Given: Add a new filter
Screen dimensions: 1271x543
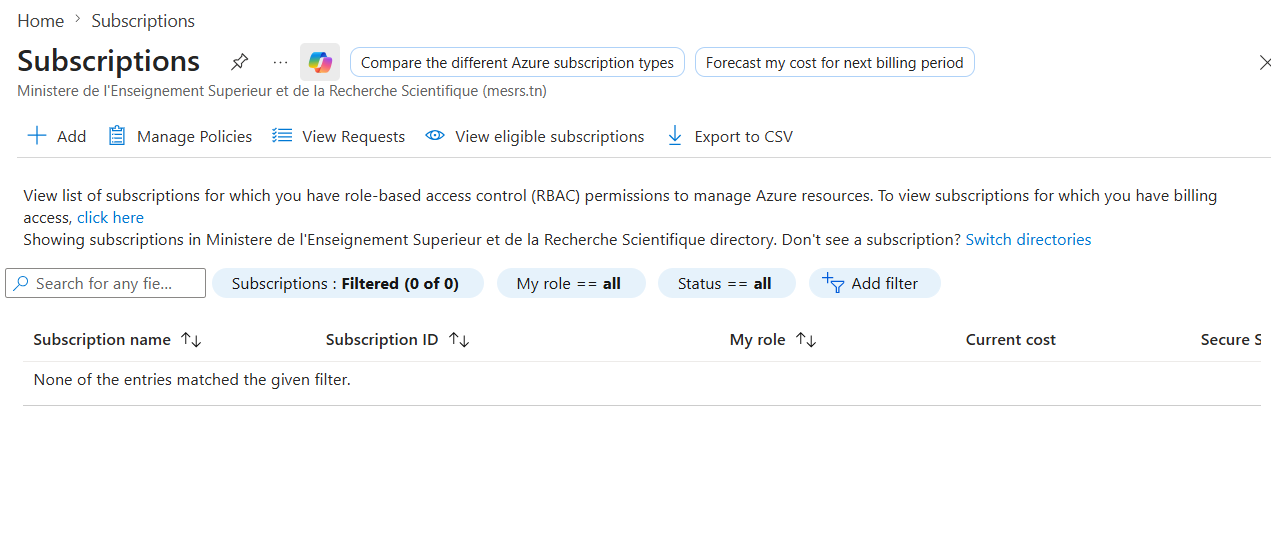Looking at the screenshot, I should 874,283.
